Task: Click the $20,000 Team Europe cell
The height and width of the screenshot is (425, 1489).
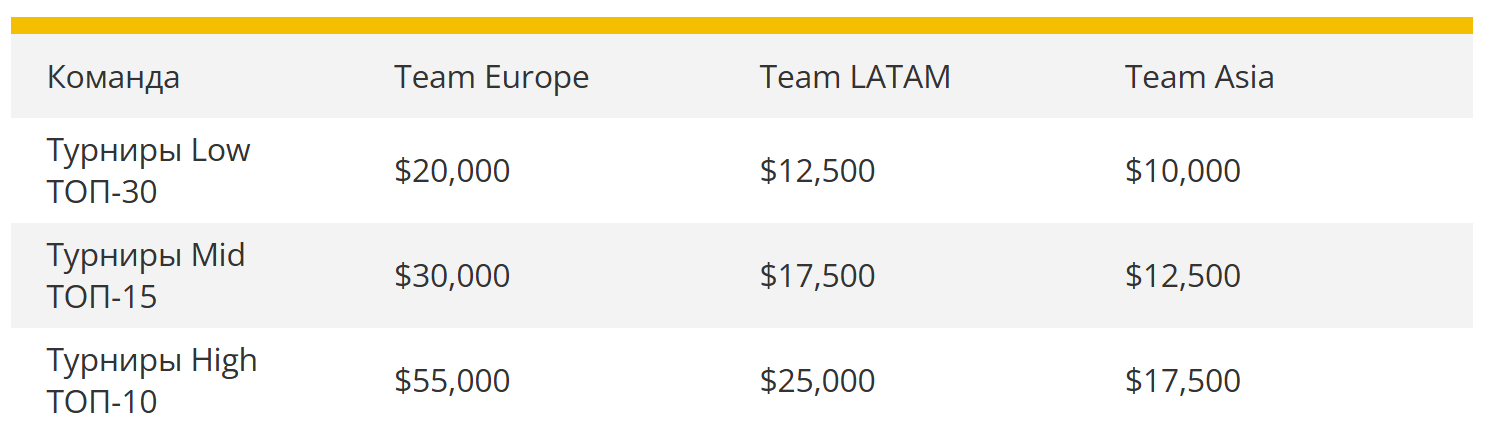Action: click(452, 171)
